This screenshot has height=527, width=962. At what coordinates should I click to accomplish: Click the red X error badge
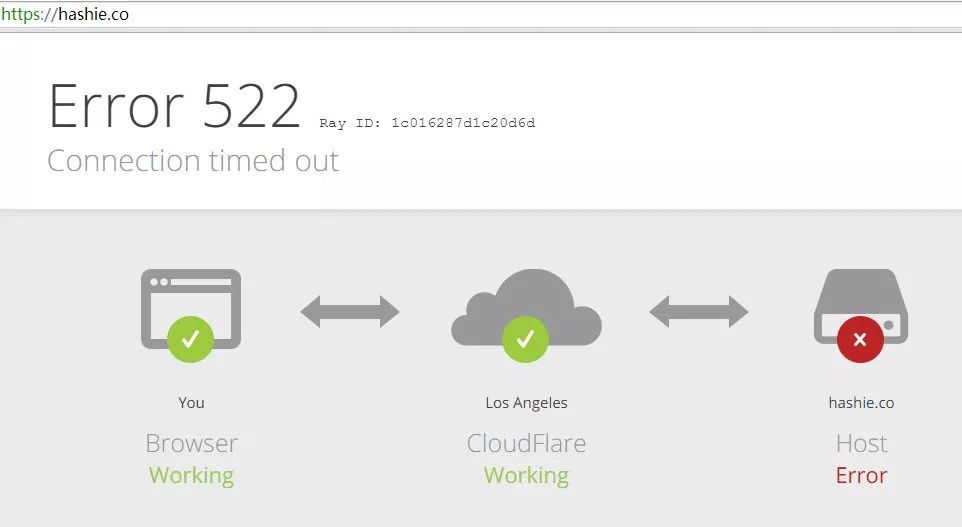click(x=860, y=339)
